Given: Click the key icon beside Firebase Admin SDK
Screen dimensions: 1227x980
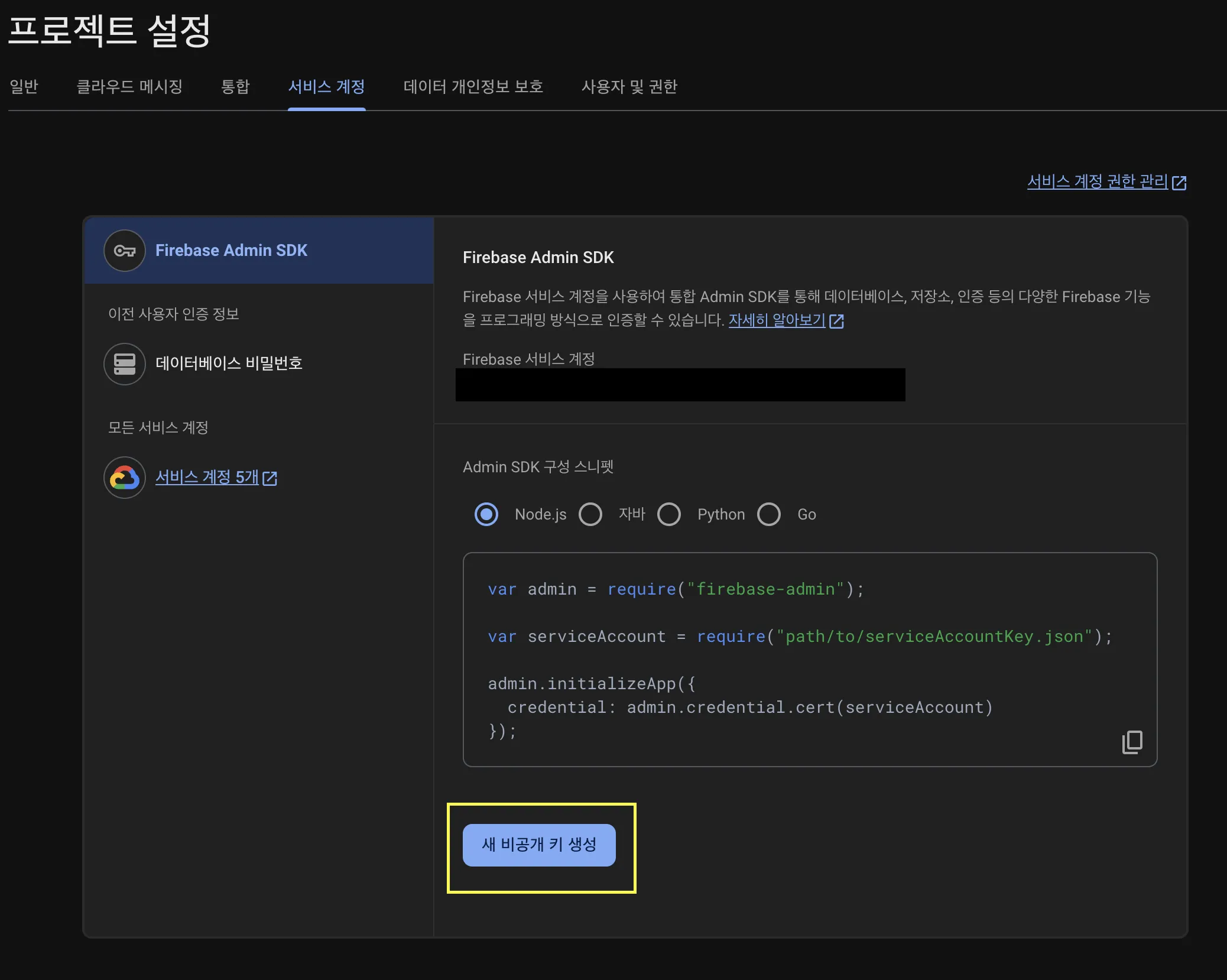Looking at the screenshot, I should [124, 251].
